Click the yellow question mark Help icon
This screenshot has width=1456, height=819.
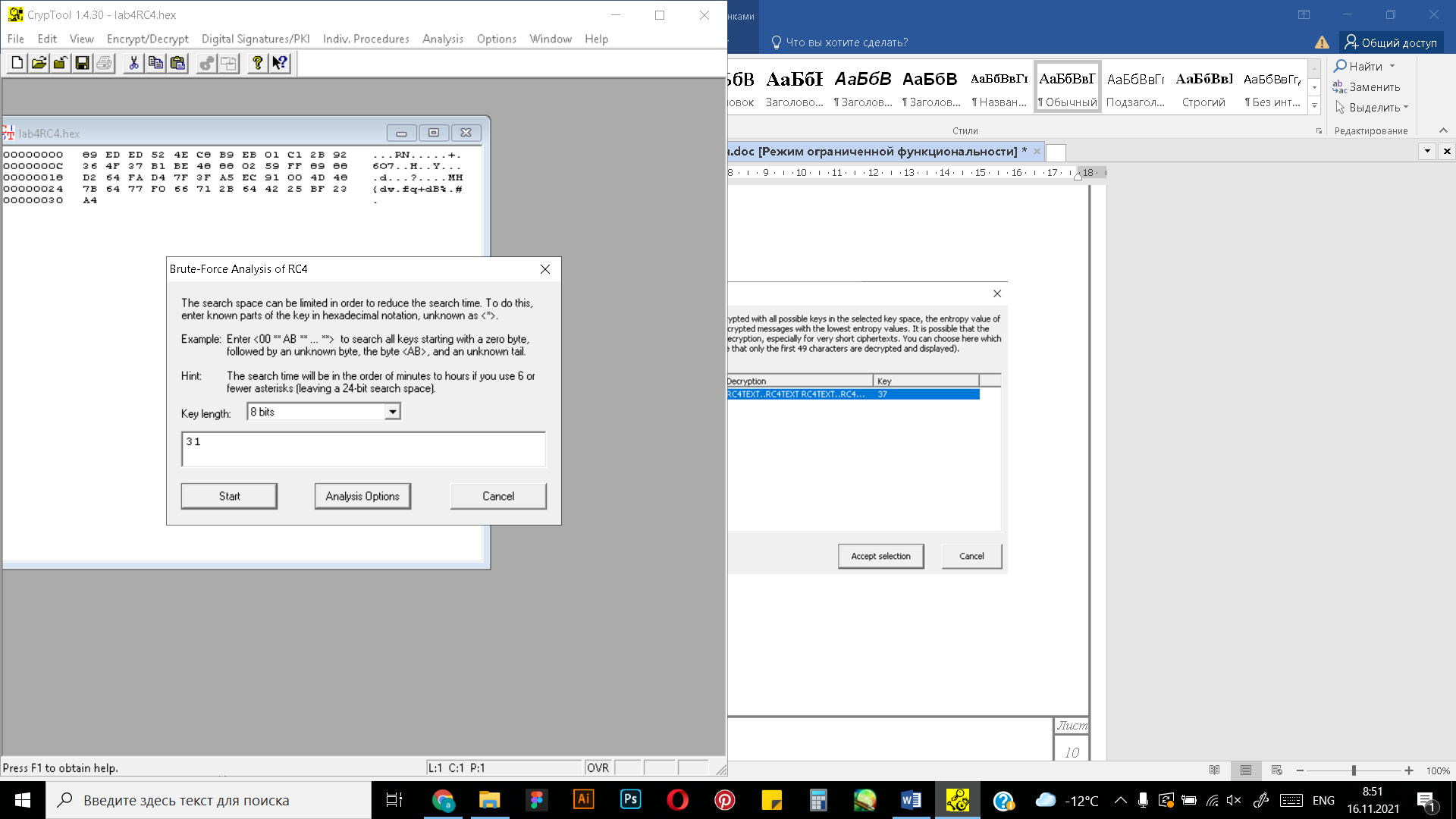(x=258, y=63)
